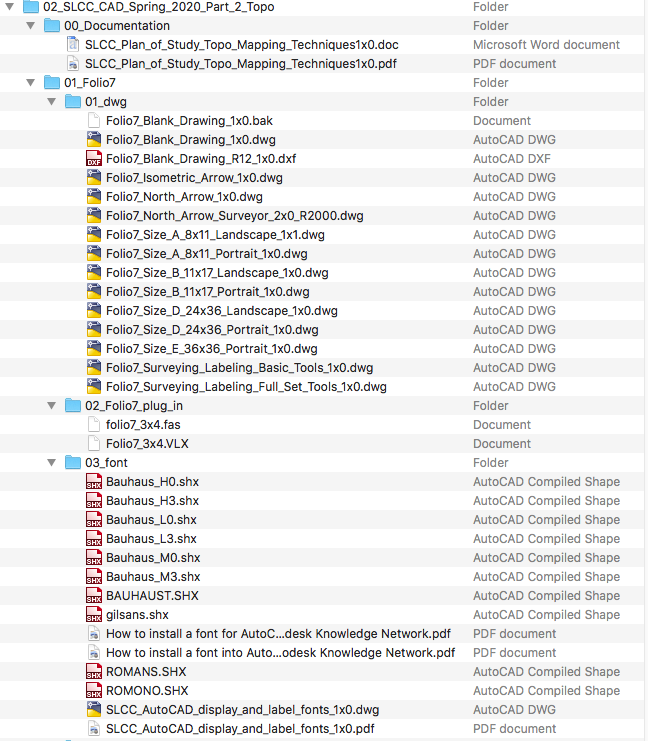Select file Folio7_Size_A_8x11_Portrait_1x0.dwg
The image size is (648, 741).
(x=207, y=254)
